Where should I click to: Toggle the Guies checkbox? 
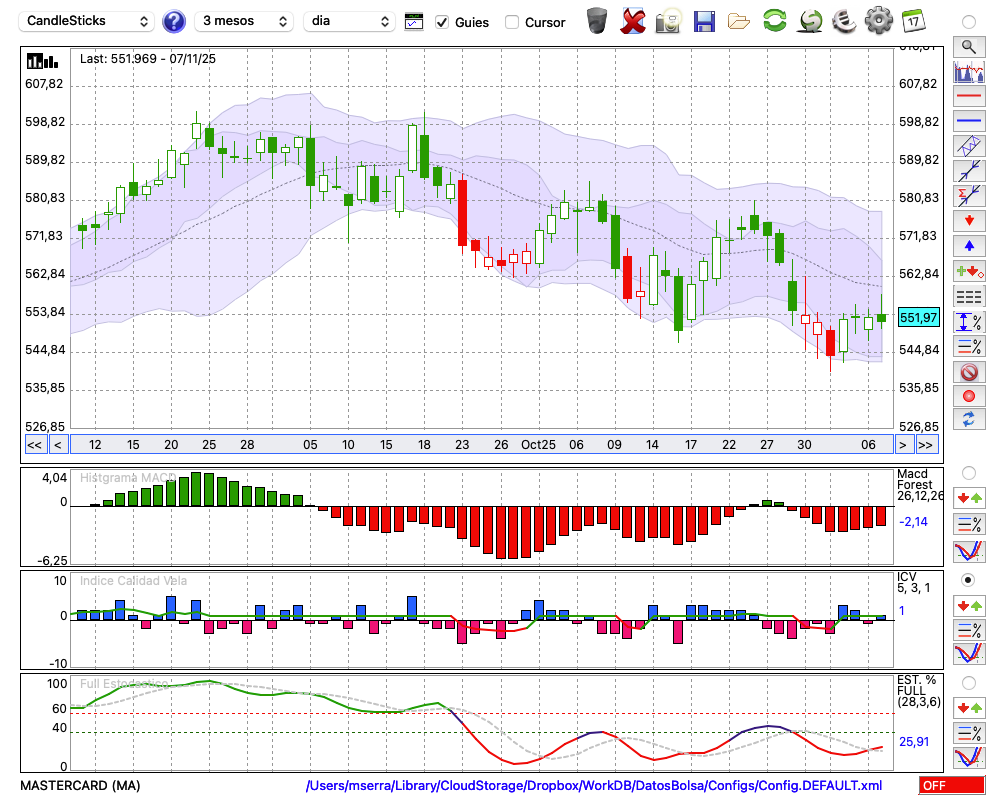[x=442, y=22]
